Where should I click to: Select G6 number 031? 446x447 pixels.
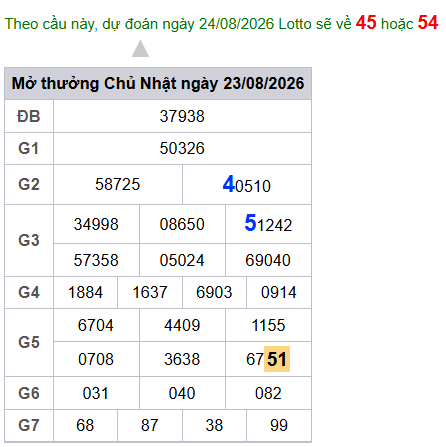pyautogui.click(x=96, y=393)
